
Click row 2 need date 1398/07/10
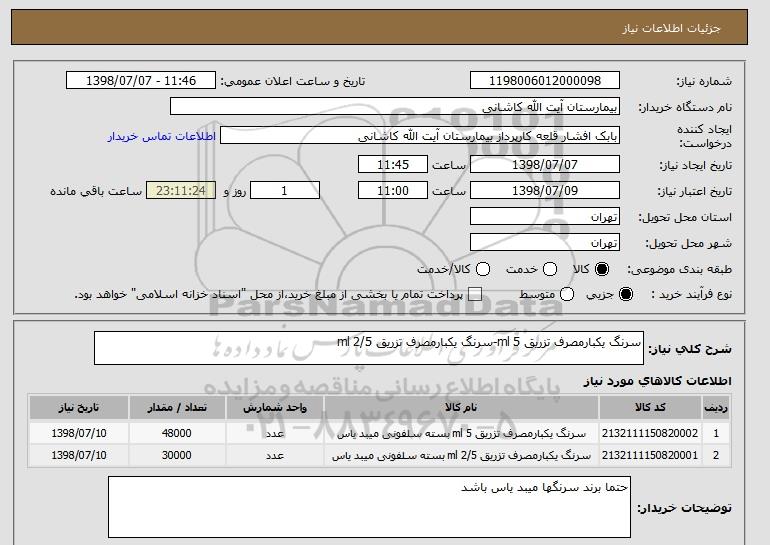coord(79,456)
